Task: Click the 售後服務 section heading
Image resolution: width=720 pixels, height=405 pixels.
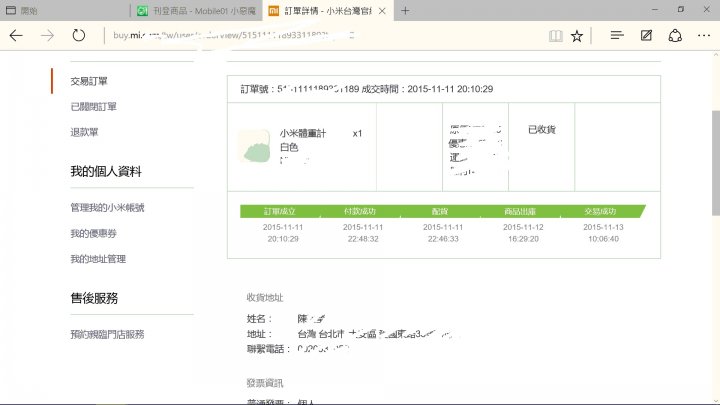Action: pyautogui.click(x=94, y=298)
